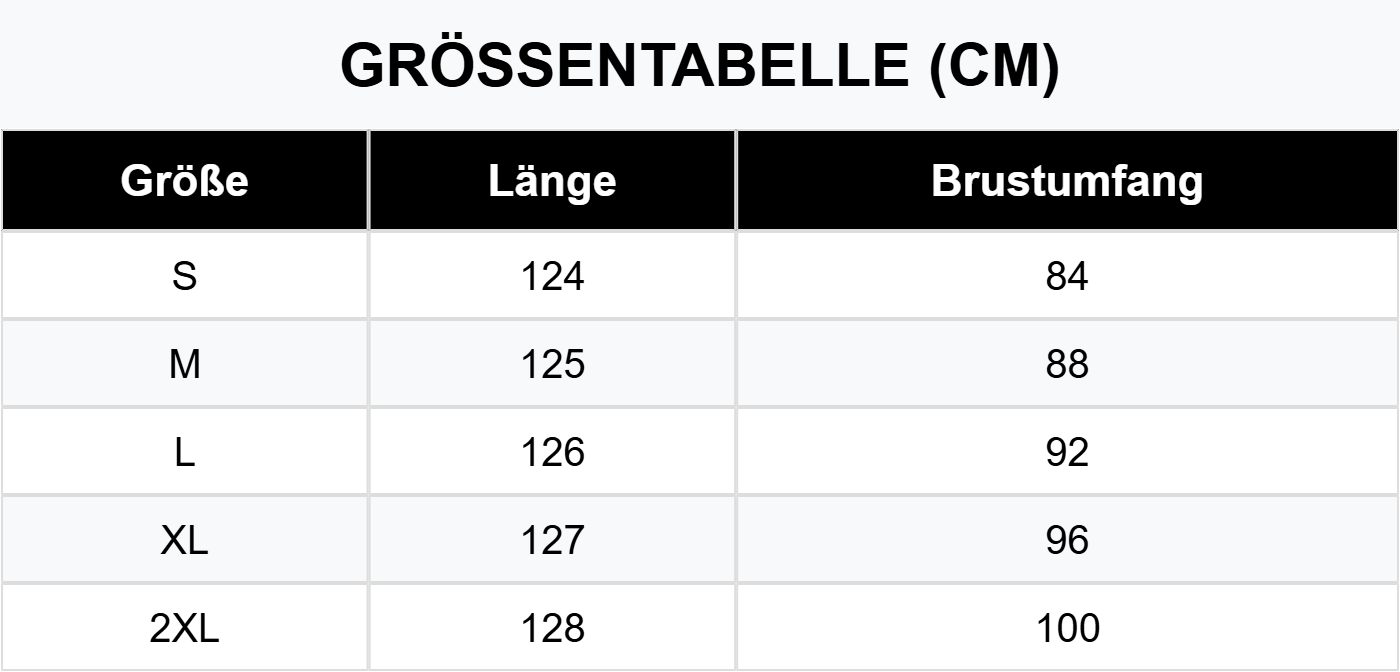Click the size 2XL cell
The image size is (1400, 672).
point(185,628)
